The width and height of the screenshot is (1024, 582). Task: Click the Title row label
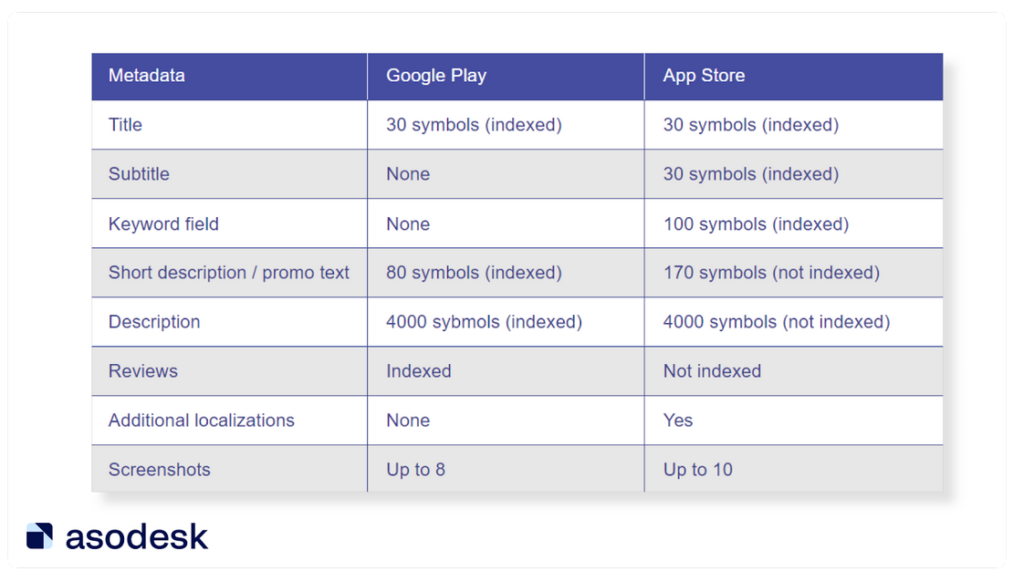click(125, 125)
